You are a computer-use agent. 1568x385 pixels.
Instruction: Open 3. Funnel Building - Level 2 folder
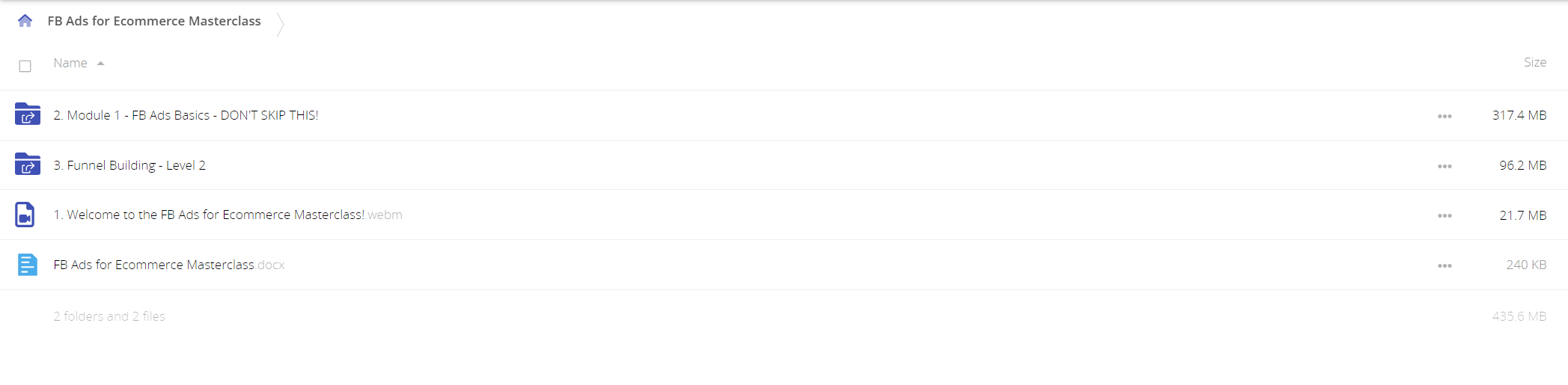[129, 165]
